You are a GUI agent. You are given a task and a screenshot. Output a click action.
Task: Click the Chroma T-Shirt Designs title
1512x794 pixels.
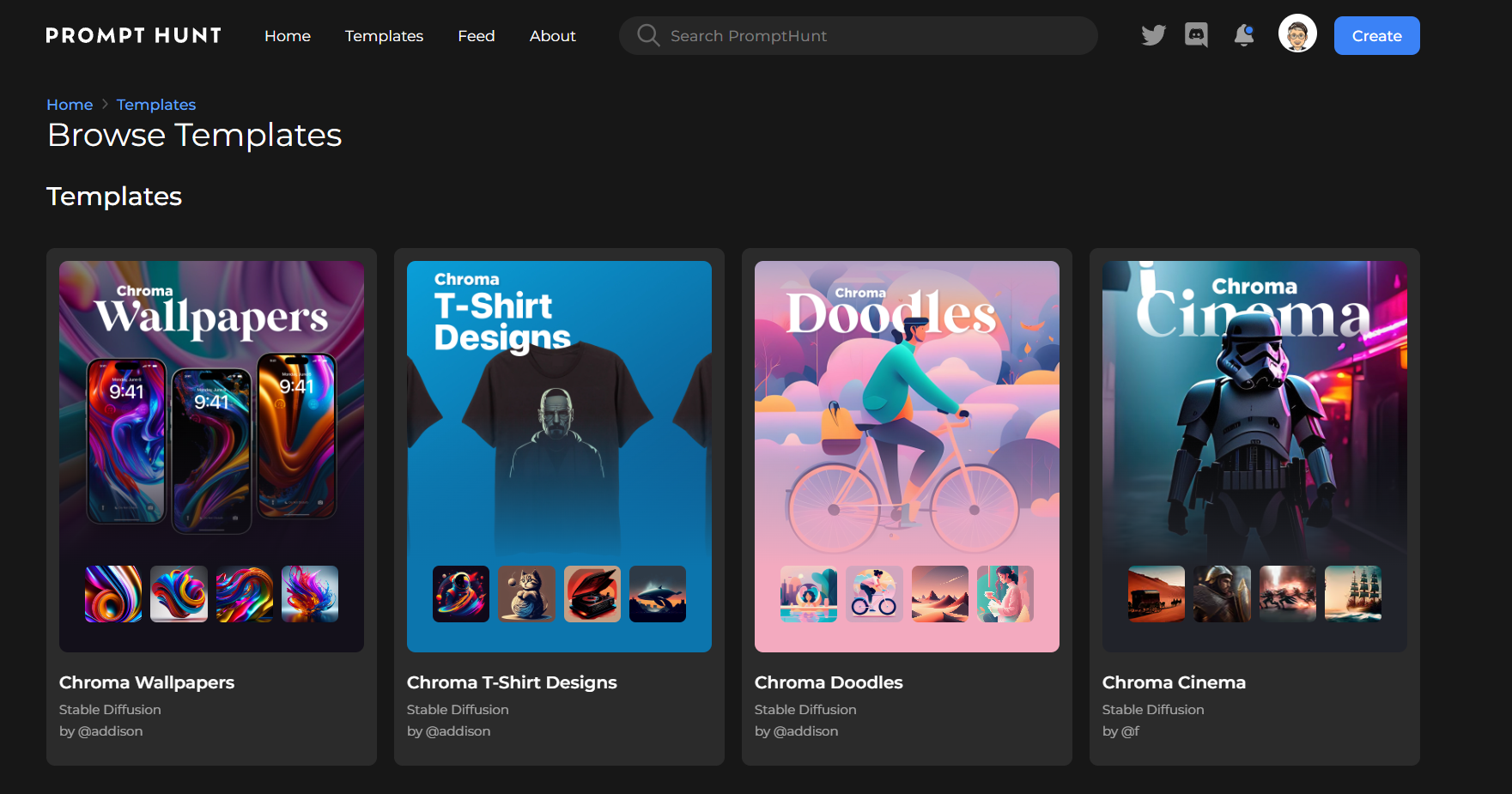[x=512, y=682]
